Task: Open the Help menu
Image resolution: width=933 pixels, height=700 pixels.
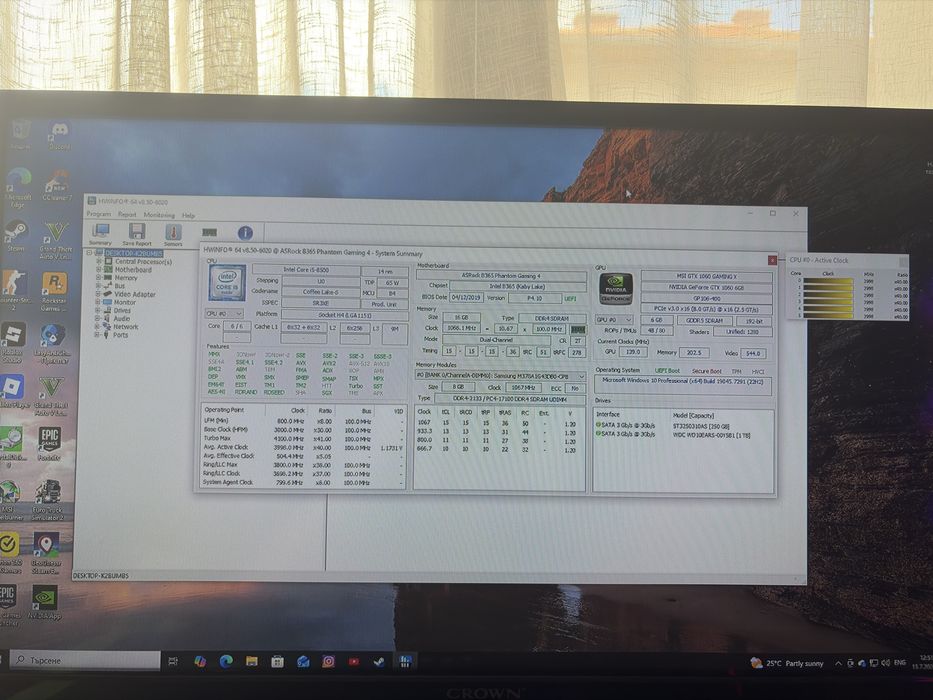Action: click(x=188, y=215)
